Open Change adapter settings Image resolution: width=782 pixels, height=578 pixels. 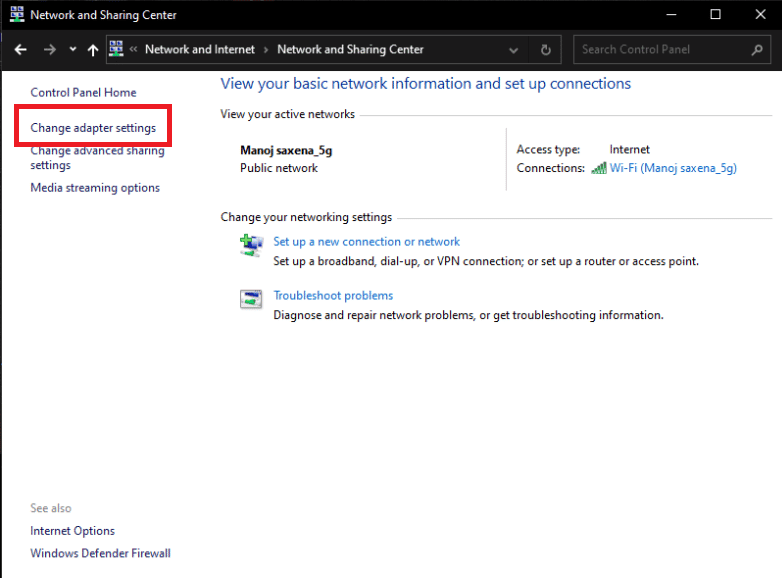point(93,128)
